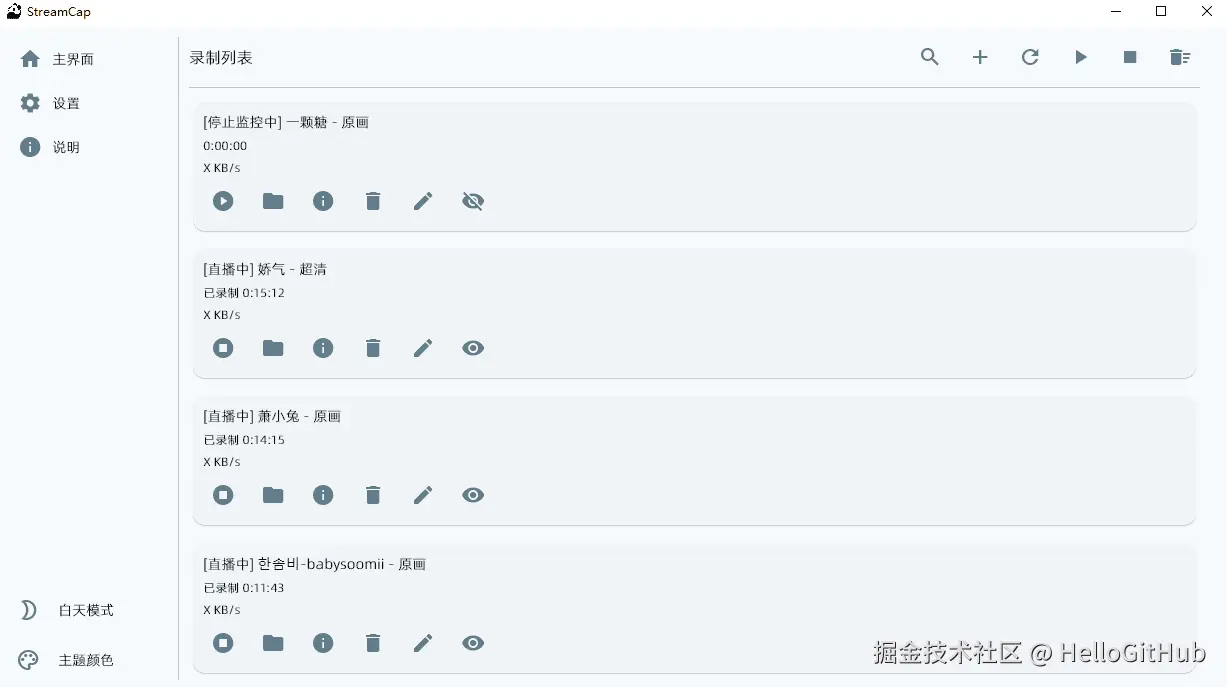Start all recordings with the toolbar play icon
Image resolution: width=1227 pixels, height=687 pixels.
(x=1080, y=57)
